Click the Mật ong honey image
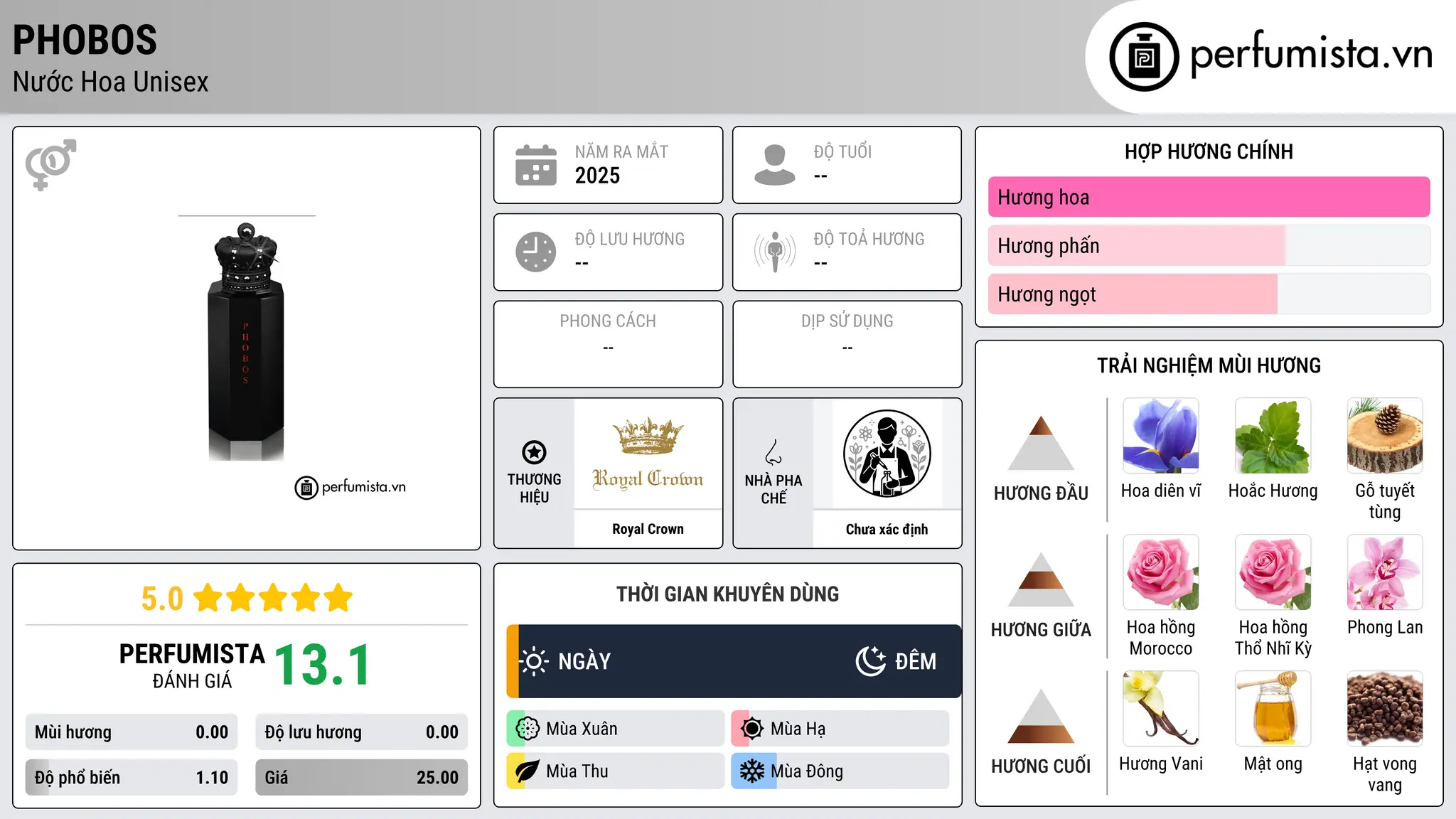 click(x=1273, y=709)
